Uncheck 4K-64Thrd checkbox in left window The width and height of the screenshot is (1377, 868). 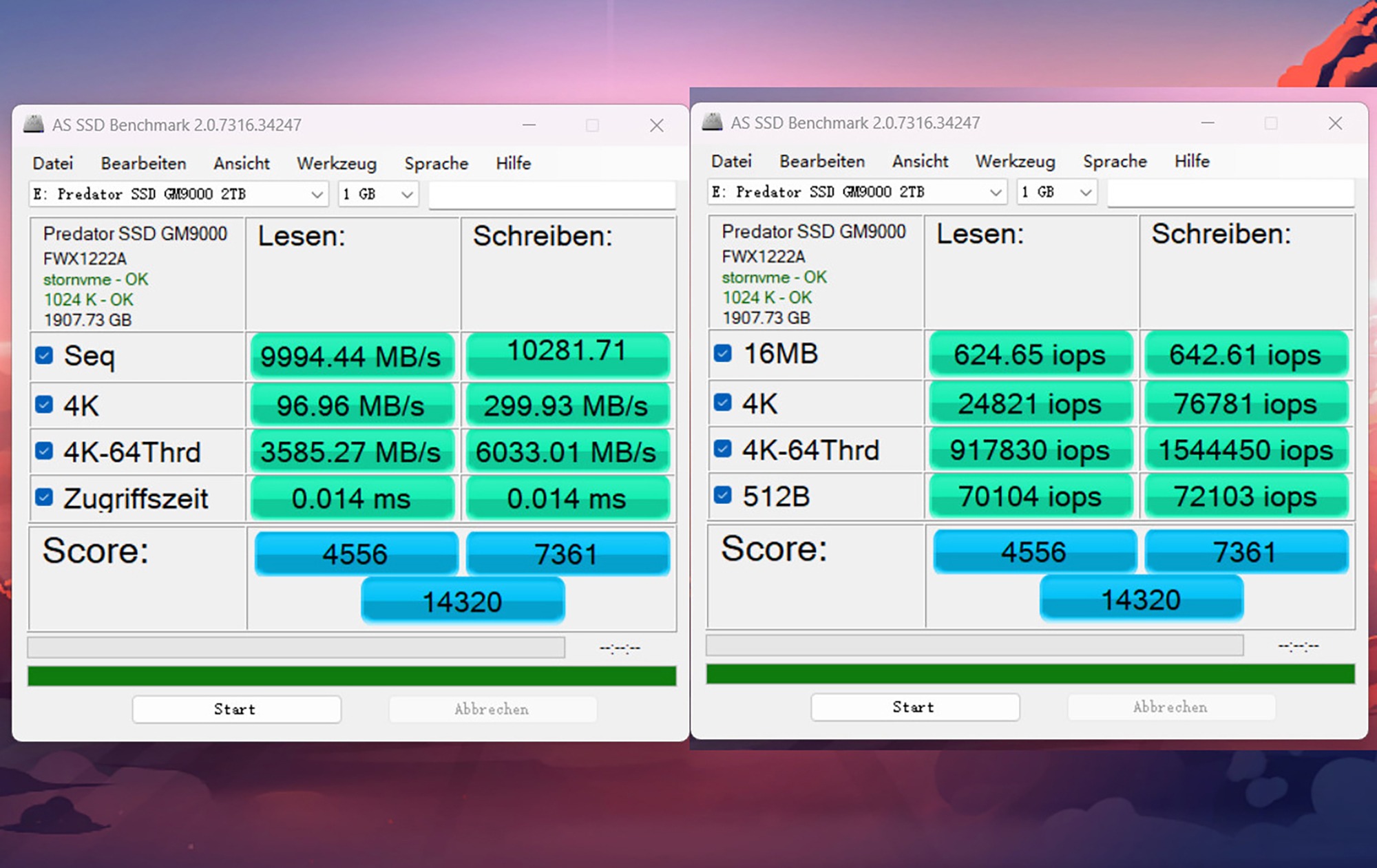(x=44, y=451)
